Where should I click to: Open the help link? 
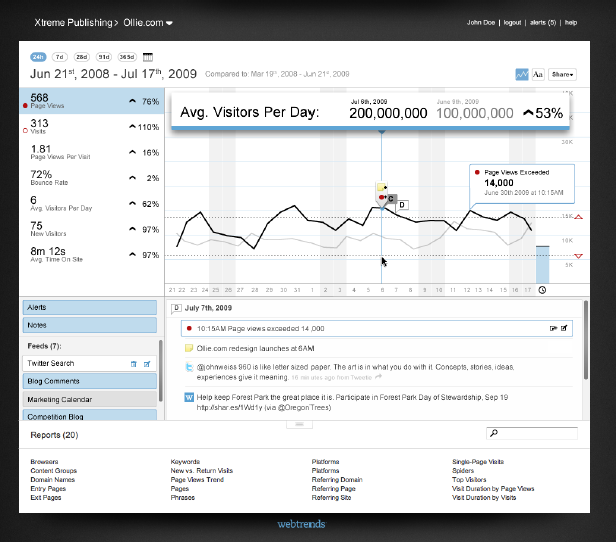pos(571,23)
